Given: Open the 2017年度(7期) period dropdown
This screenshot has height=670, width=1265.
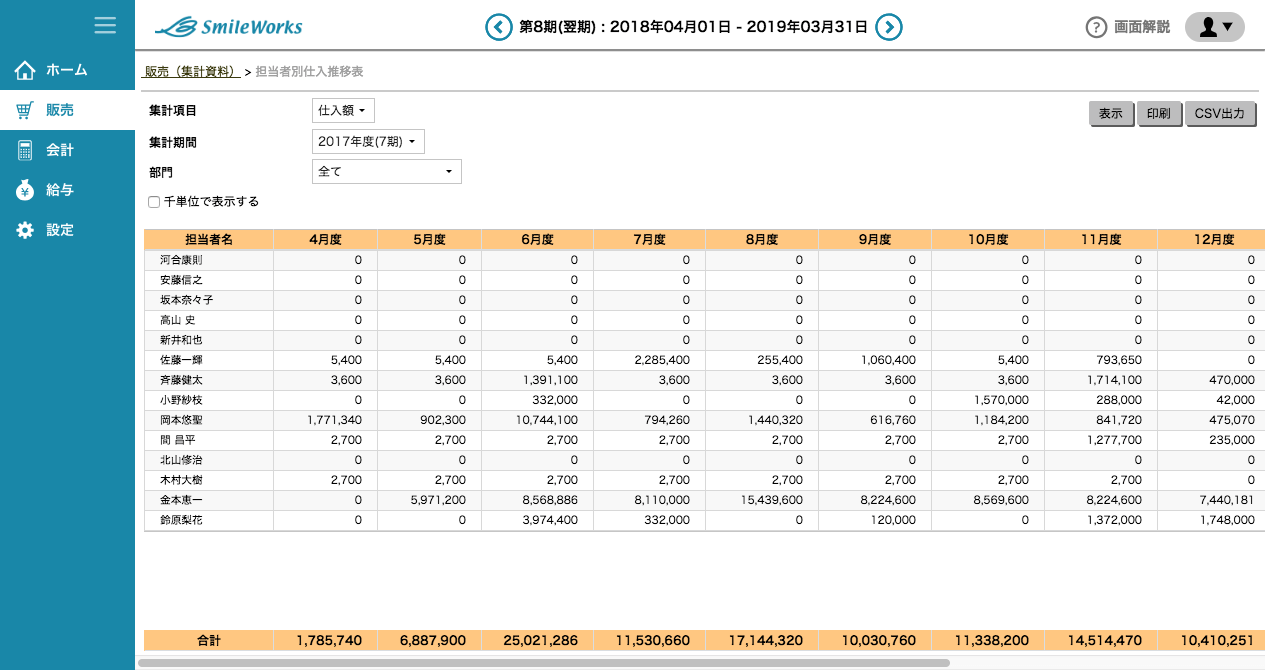Looking at the screenshot, I should coord(368,142).
